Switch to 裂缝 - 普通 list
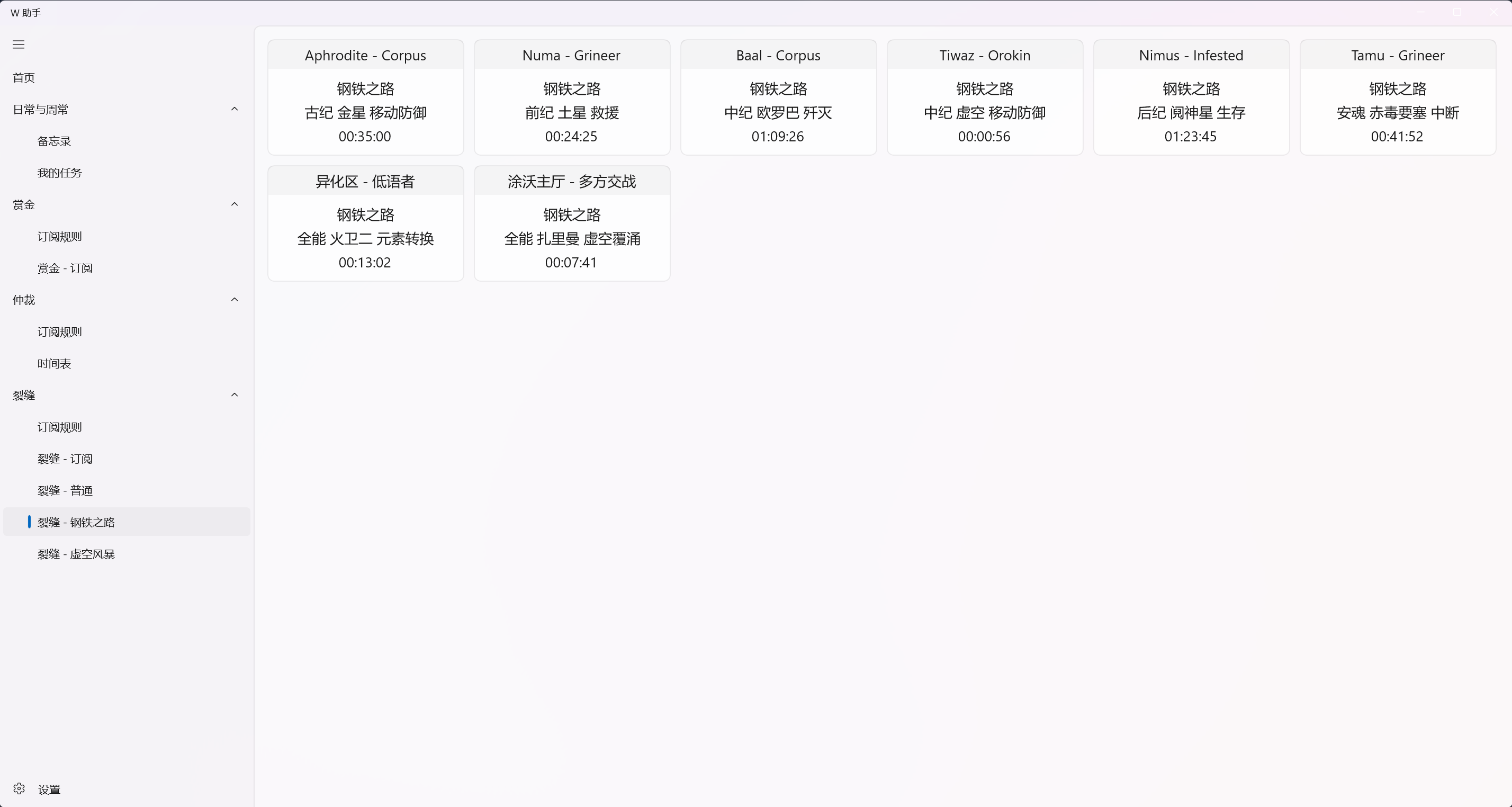The image size is (1512, 807). coord(65,490)
